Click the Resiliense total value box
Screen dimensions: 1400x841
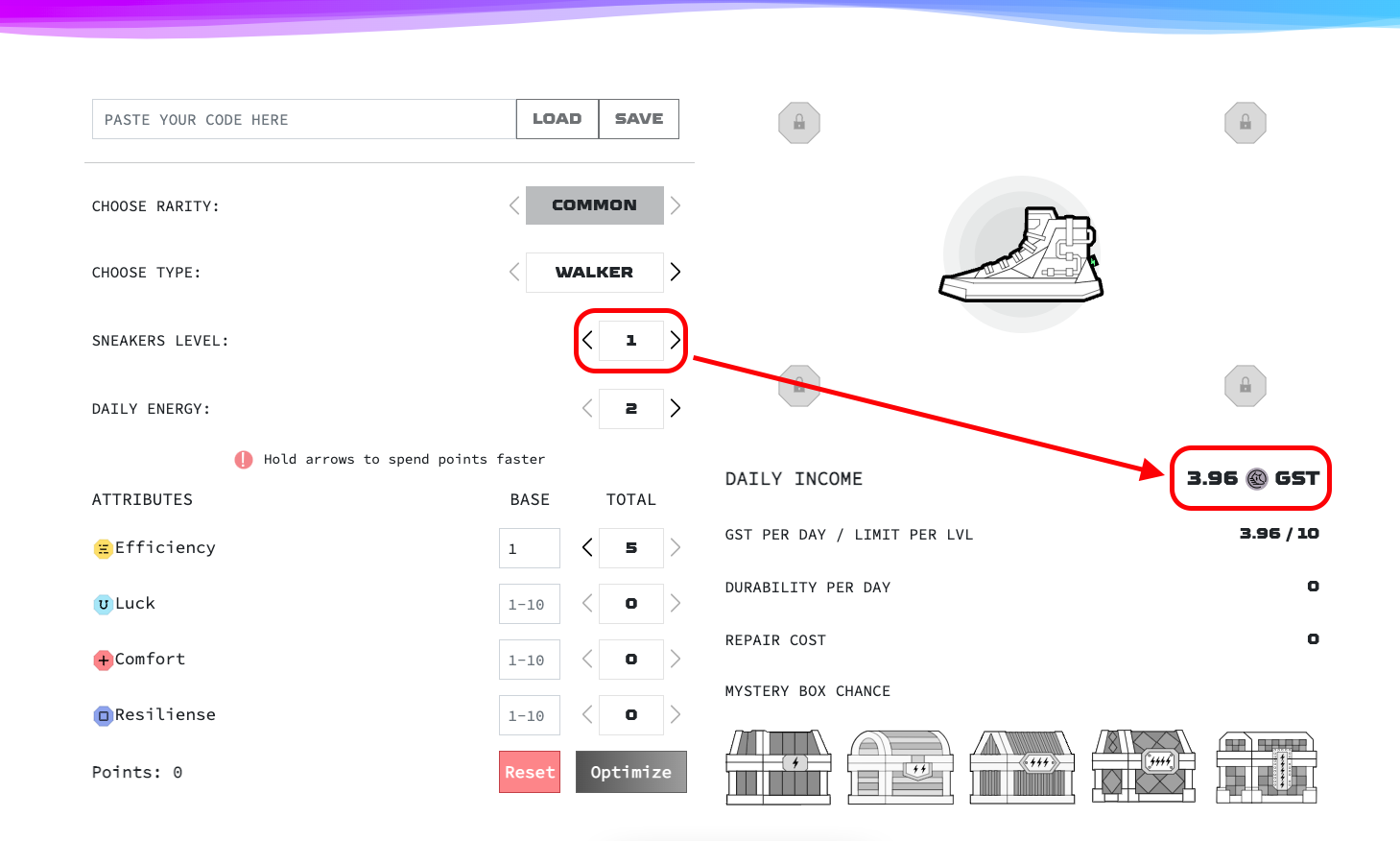coord(631,714)
